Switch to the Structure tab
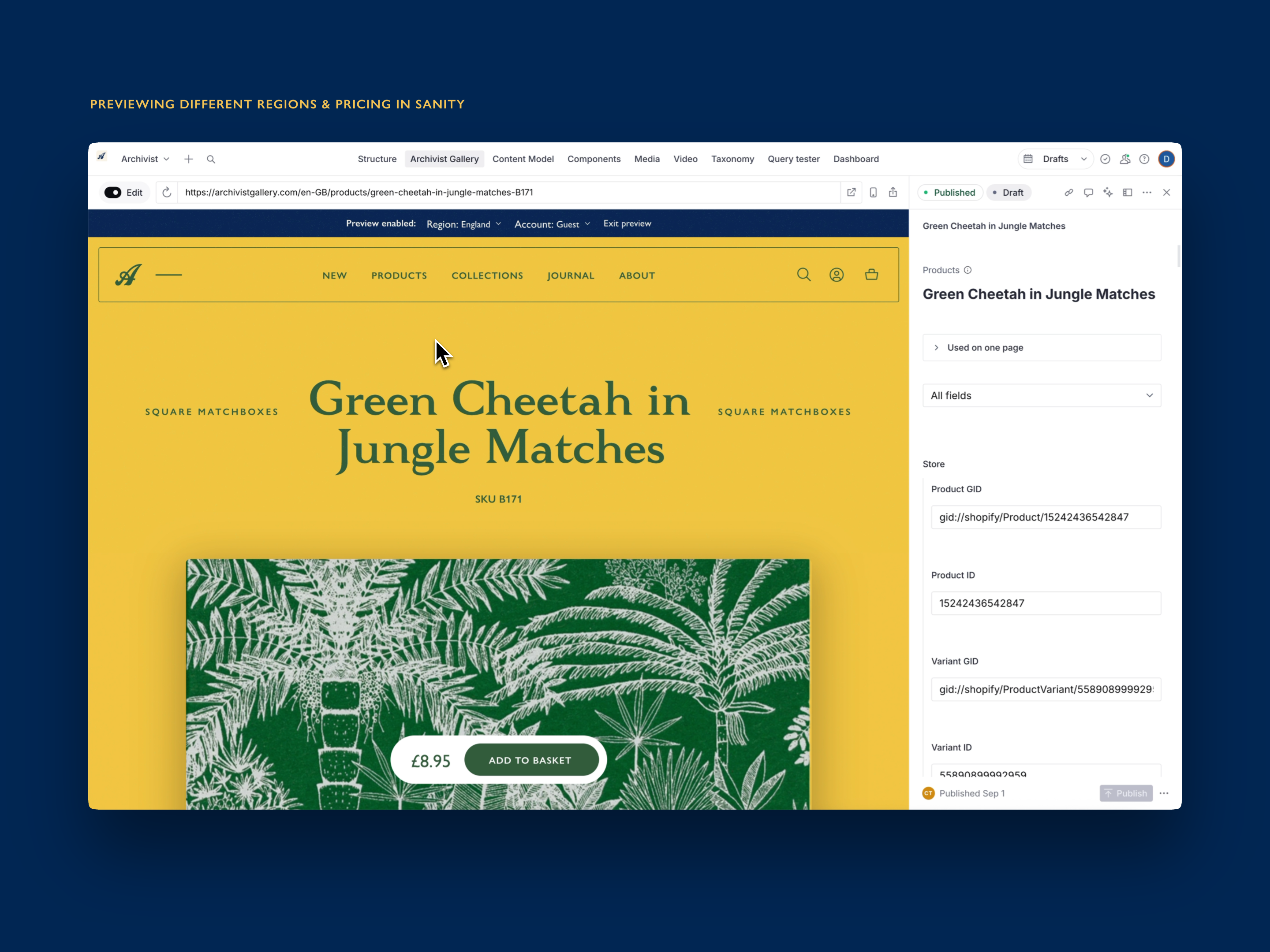1270x952 pixels. pos(377,159)
